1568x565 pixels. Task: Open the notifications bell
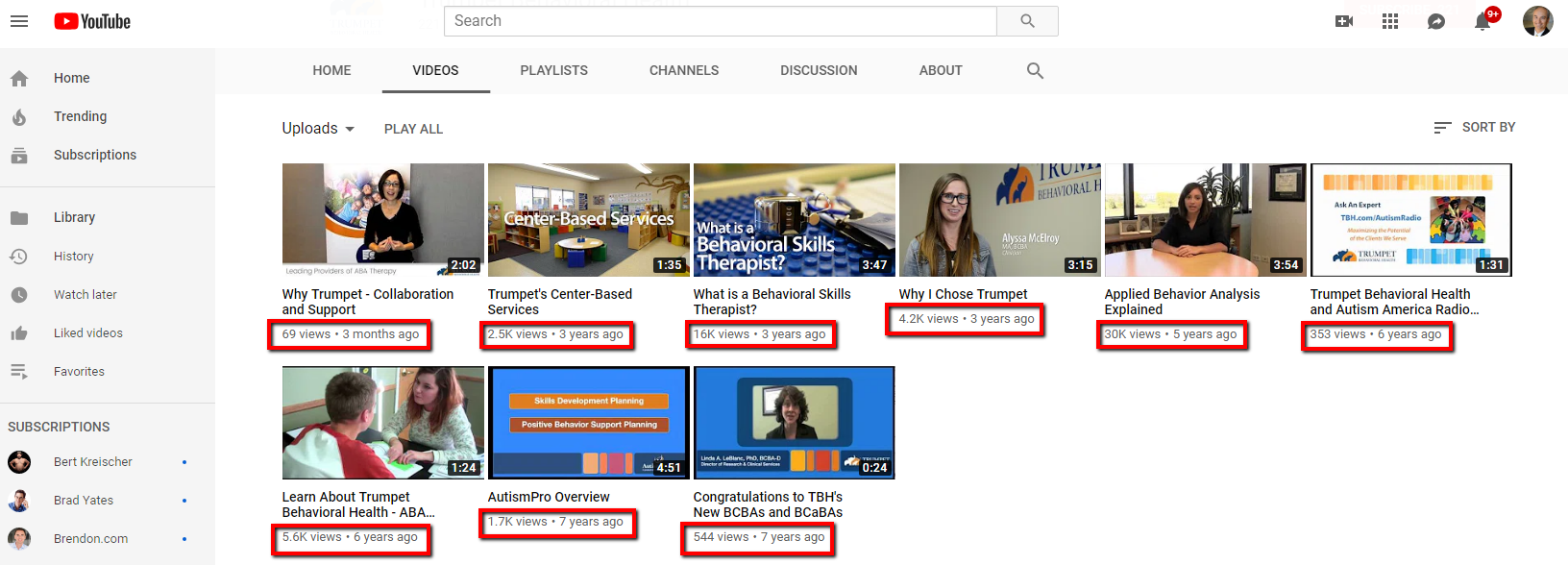point(1482,21)
